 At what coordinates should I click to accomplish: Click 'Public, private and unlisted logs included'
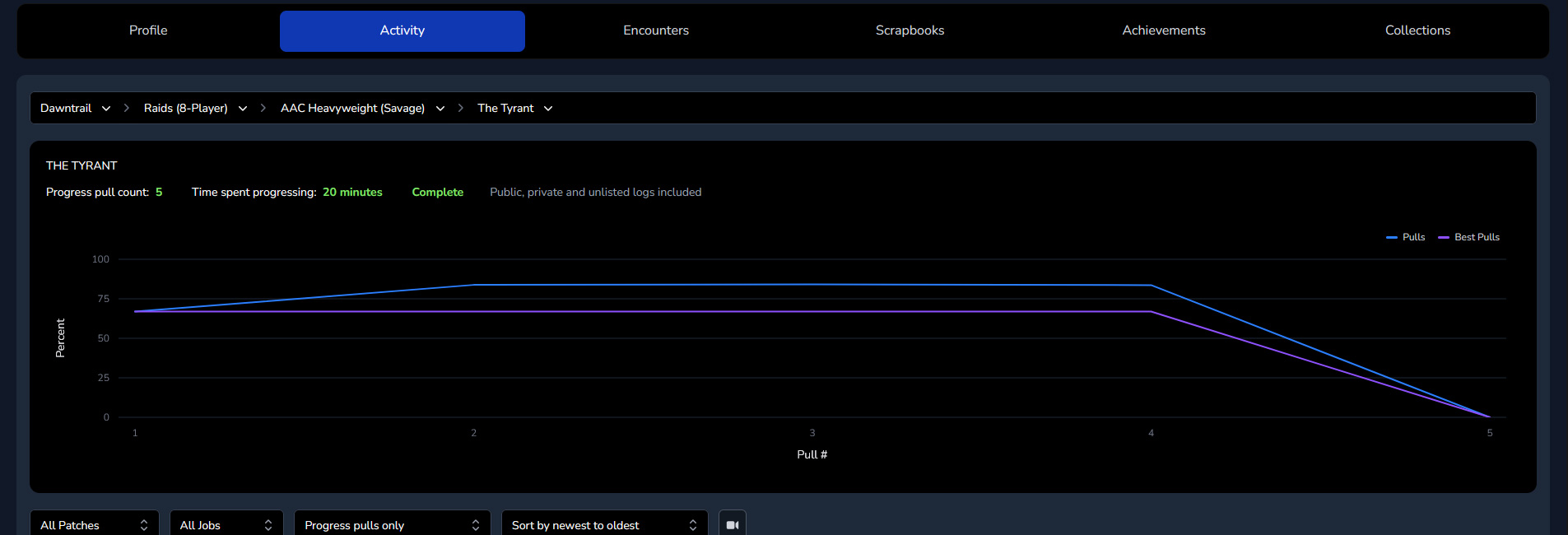click(596, 192)
